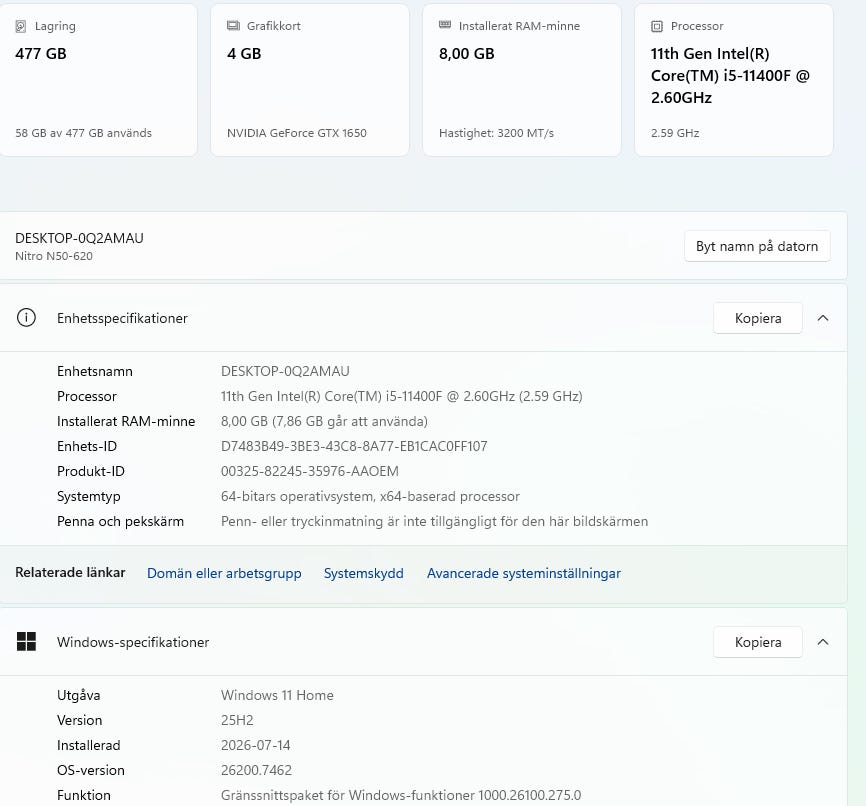Click the Enhetsnamn value DESKTOP-0Q2AMAU
This screenshot has height=806, width=866.
coord(285,371)
